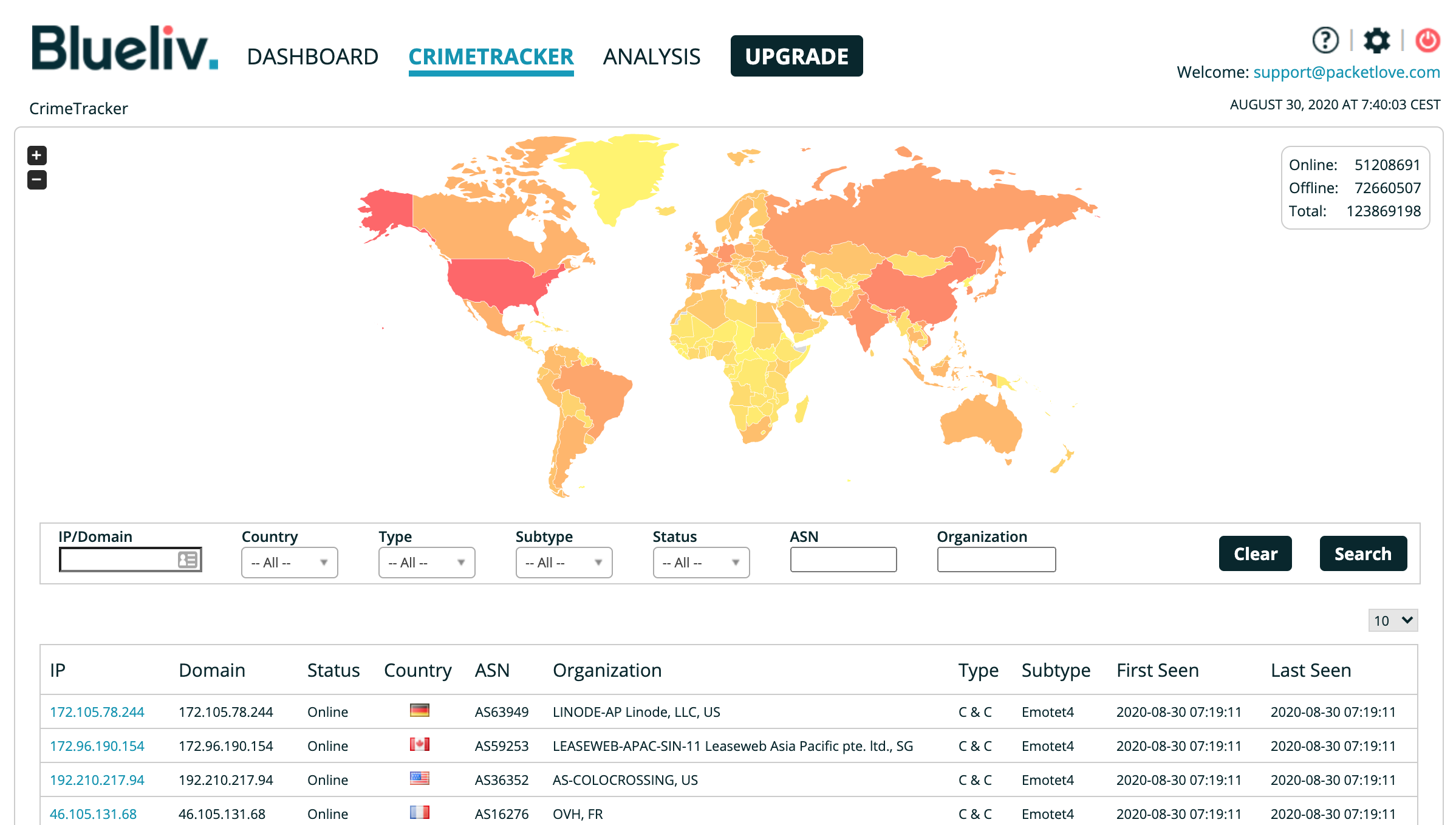1456x825 pixels.
Task: Open the ANALYSIS tab
Action: coord(652,56)
